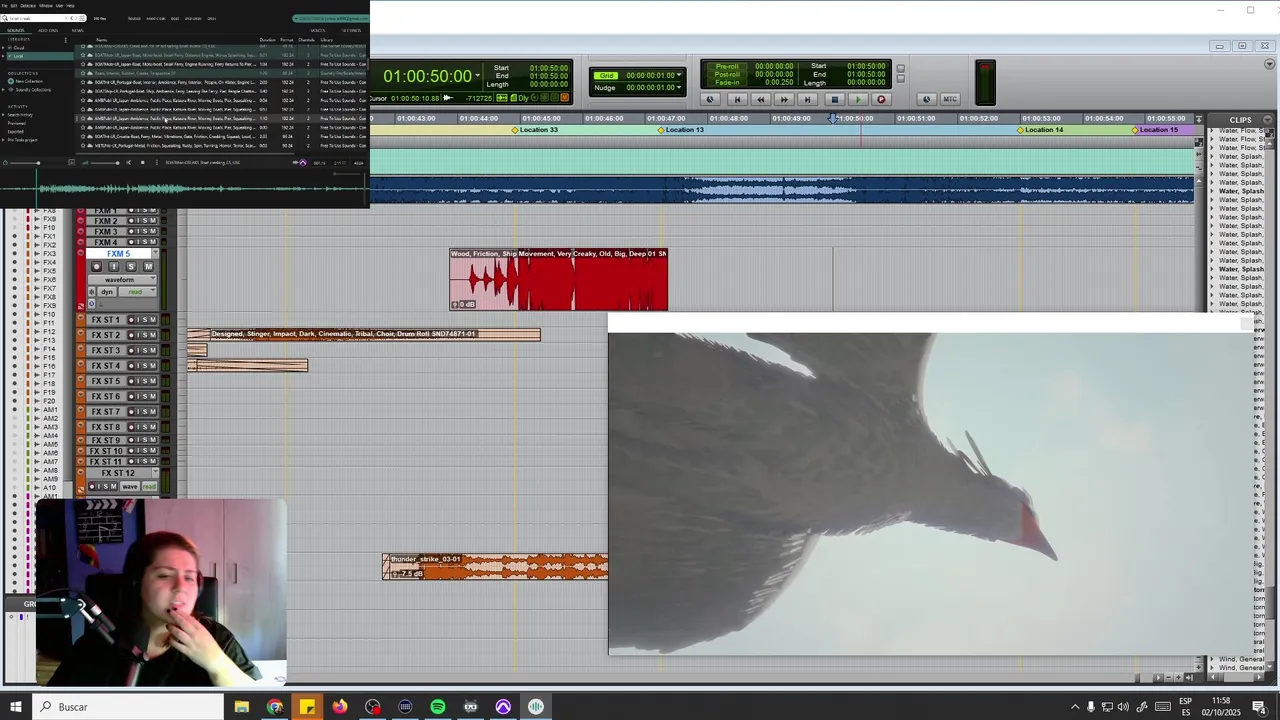Switch to the NEWS tab
This screenshot has height=720, width=1280.
click(78, 30)
